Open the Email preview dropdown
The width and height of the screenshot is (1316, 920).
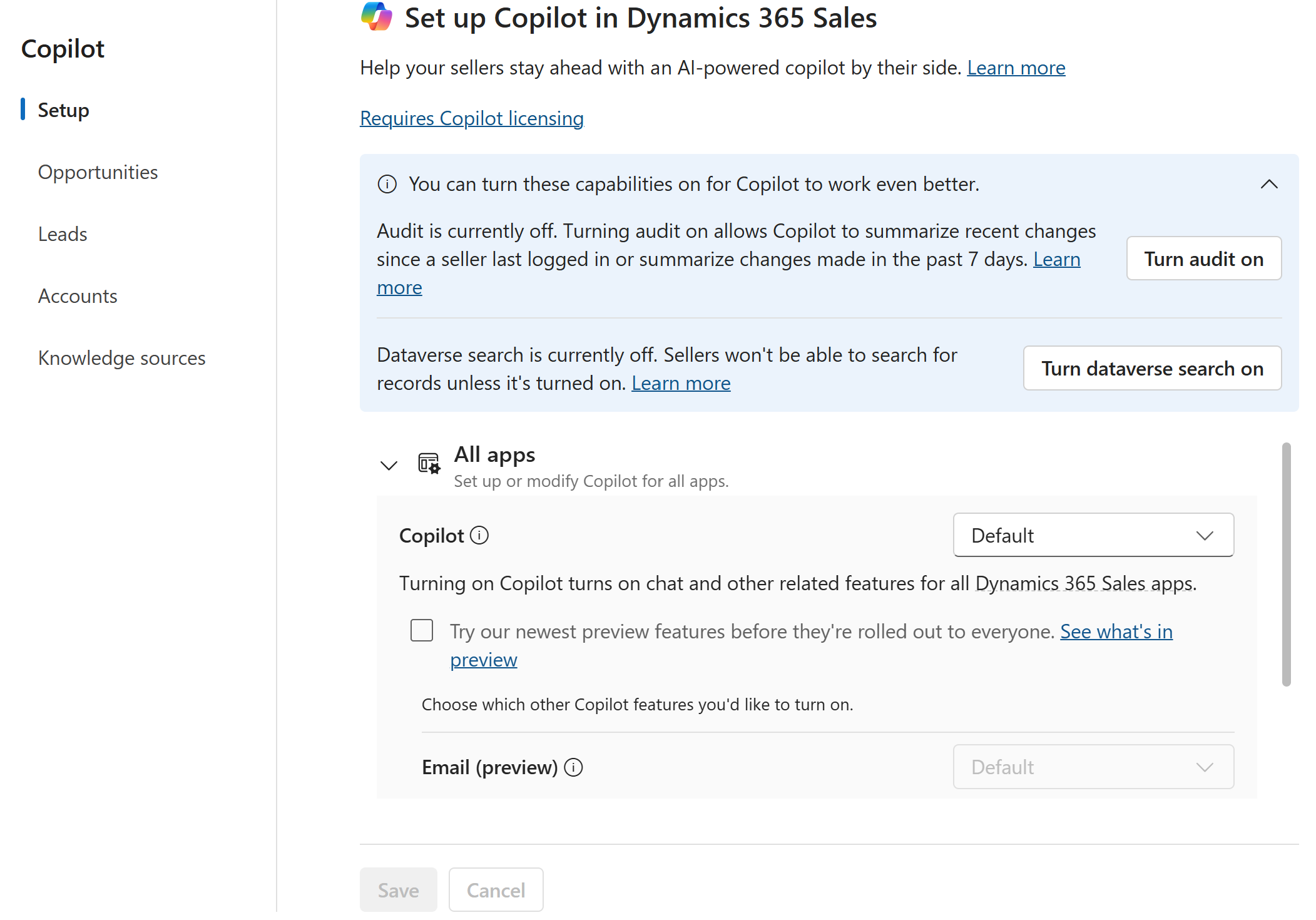[x=1093, y=767]
